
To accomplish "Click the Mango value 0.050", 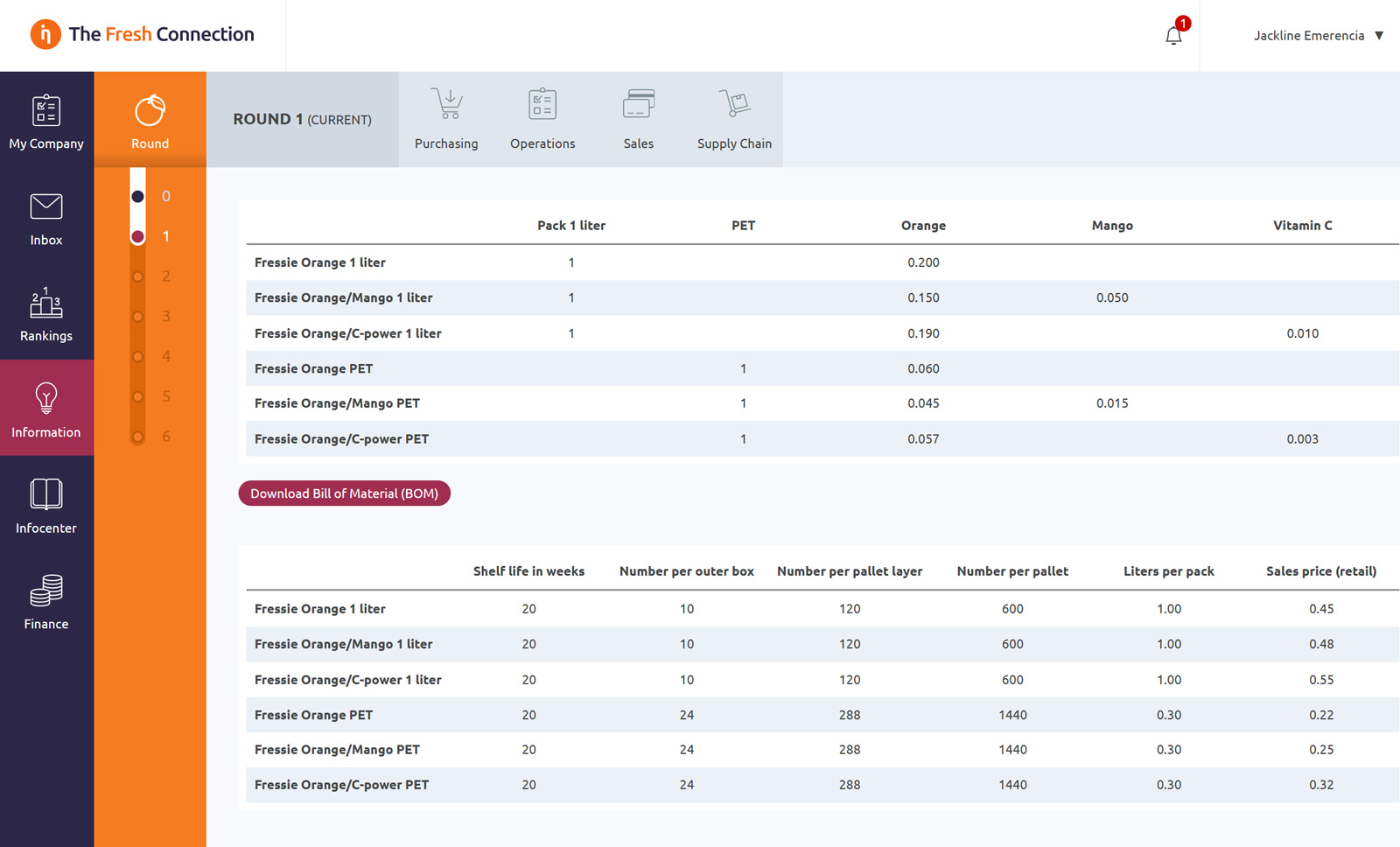I will 1112,297.
